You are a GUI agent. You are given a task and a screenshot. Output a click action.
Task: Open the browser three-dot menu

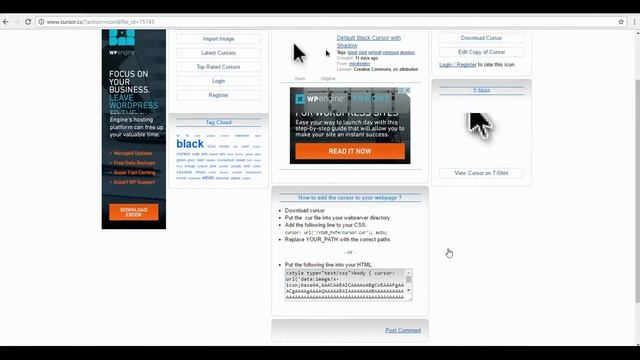635,22
